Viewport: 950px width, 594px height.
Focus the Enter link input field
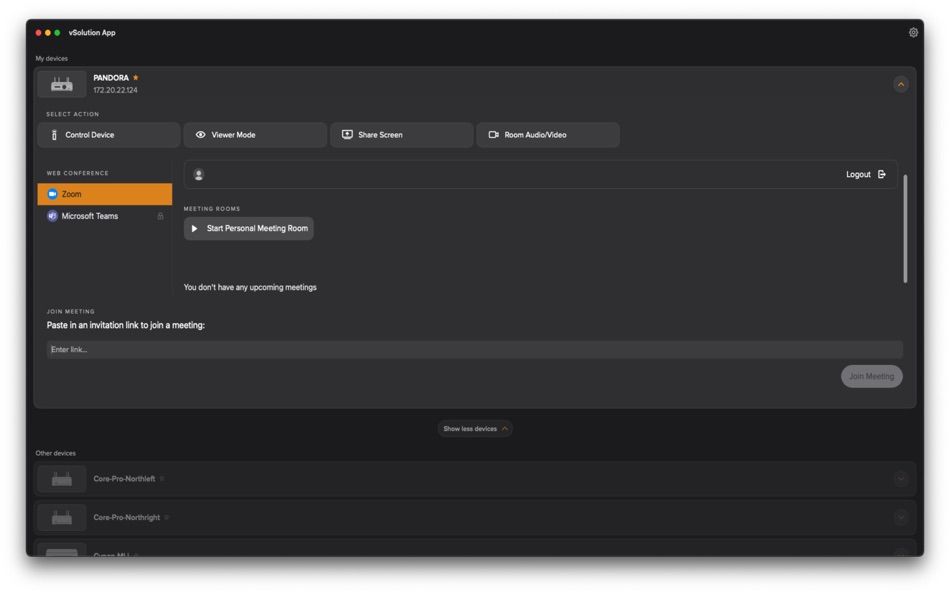point(474,350)
